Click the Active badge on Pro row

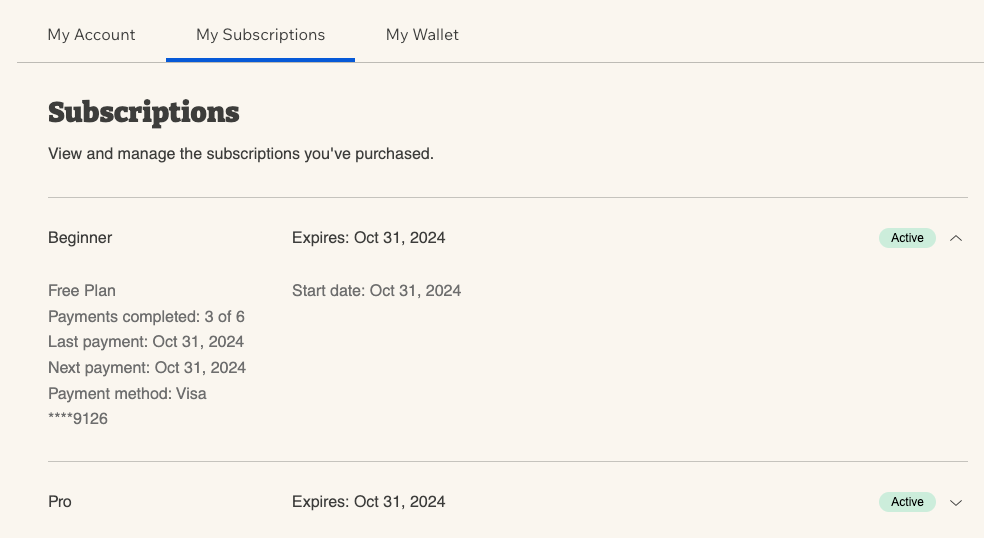(907, 502)
